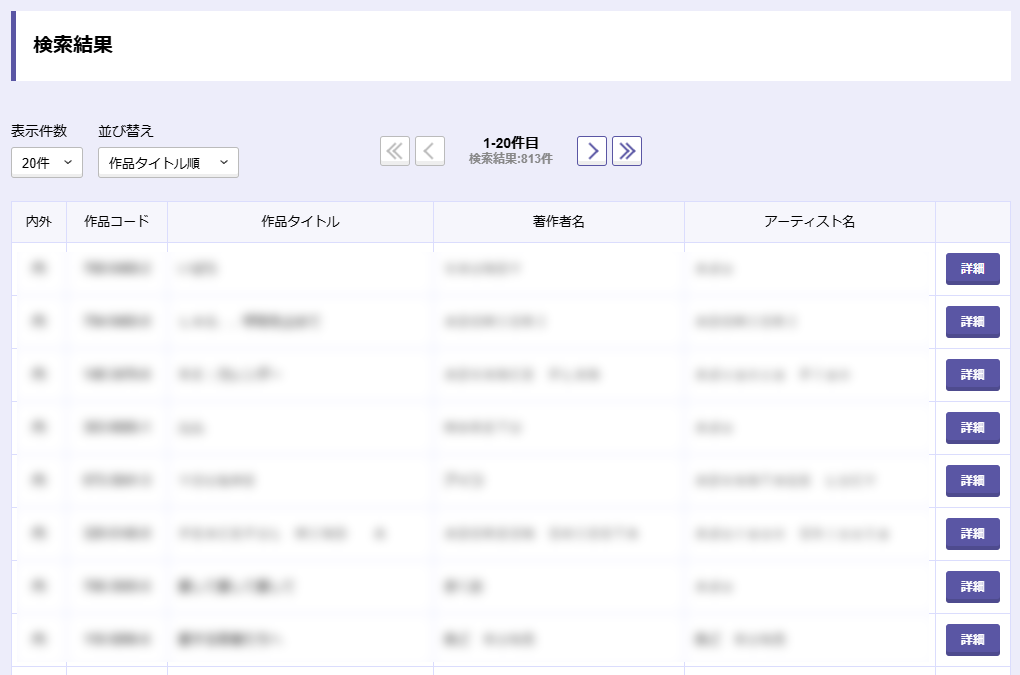Open 詳細 for the eighth result row

pyautogui.click(x=973, y=640)
